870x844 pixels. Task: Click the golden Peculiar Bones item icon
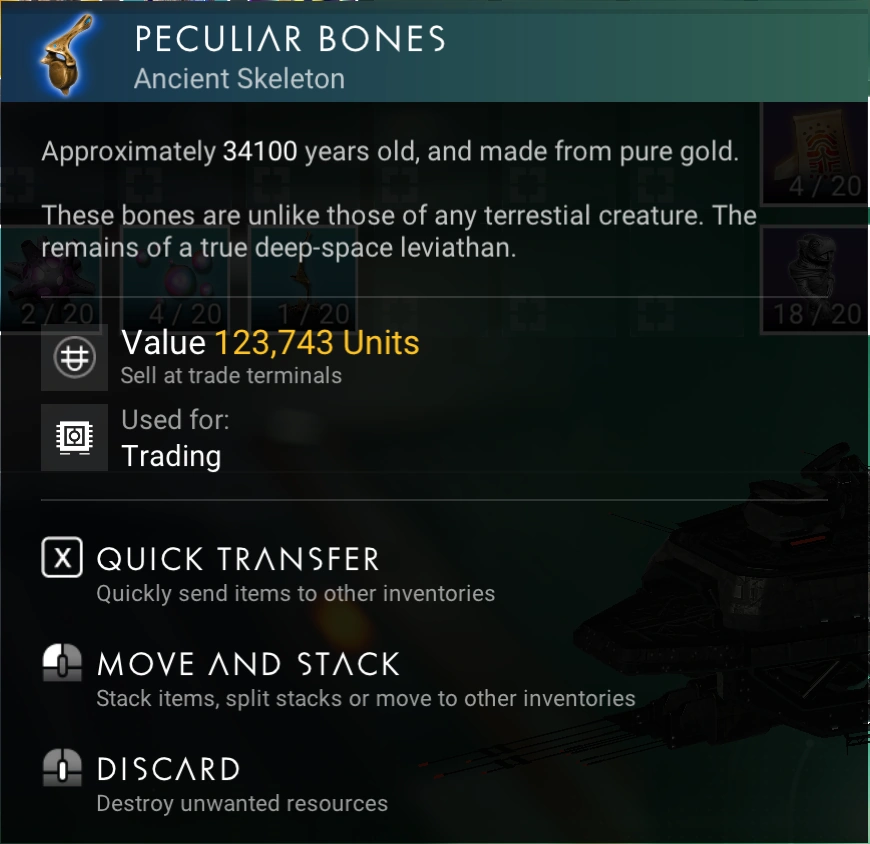(65, 55)
